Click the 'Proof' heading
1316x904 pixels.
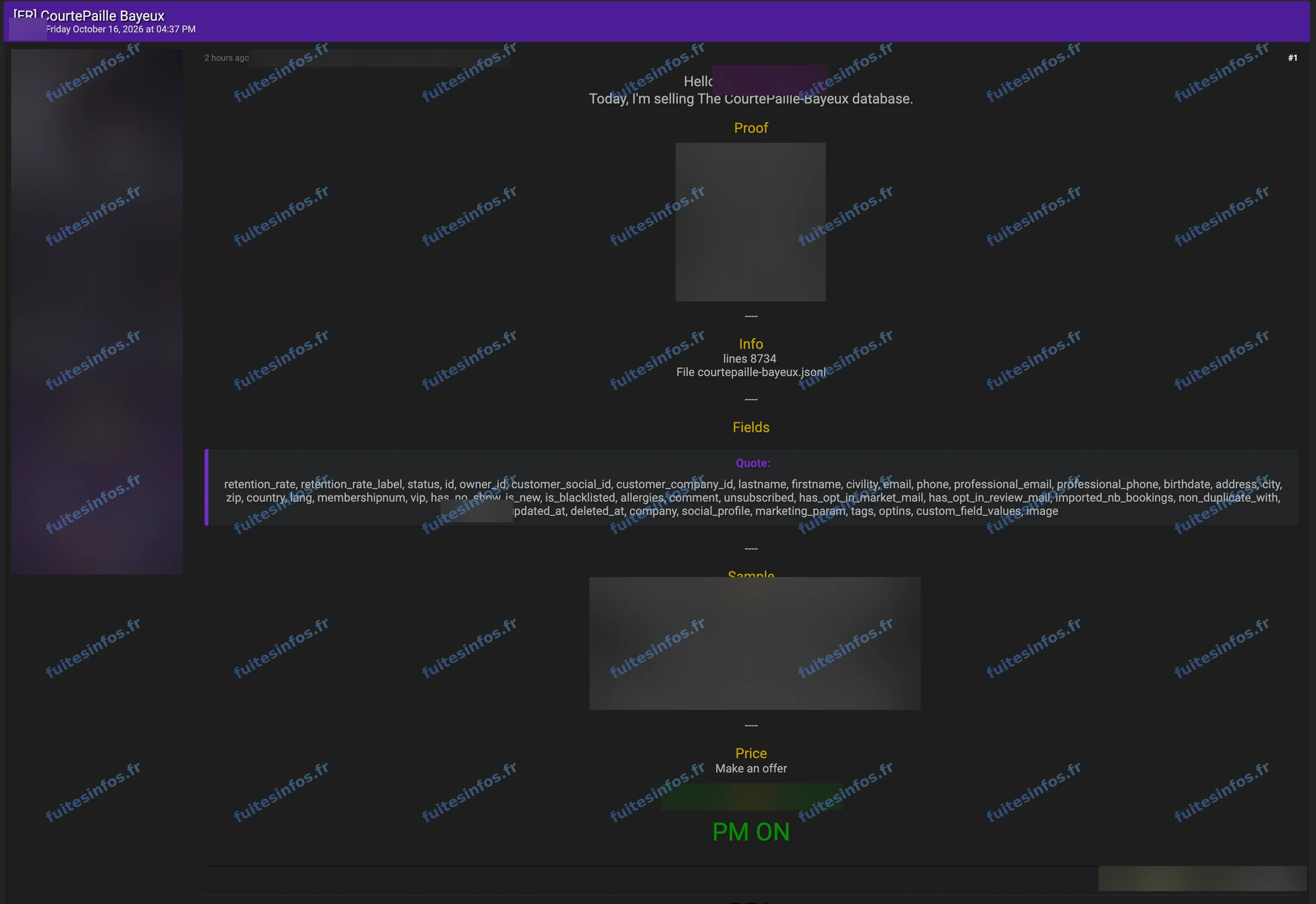pyautogui.click(x=751, y=128)
